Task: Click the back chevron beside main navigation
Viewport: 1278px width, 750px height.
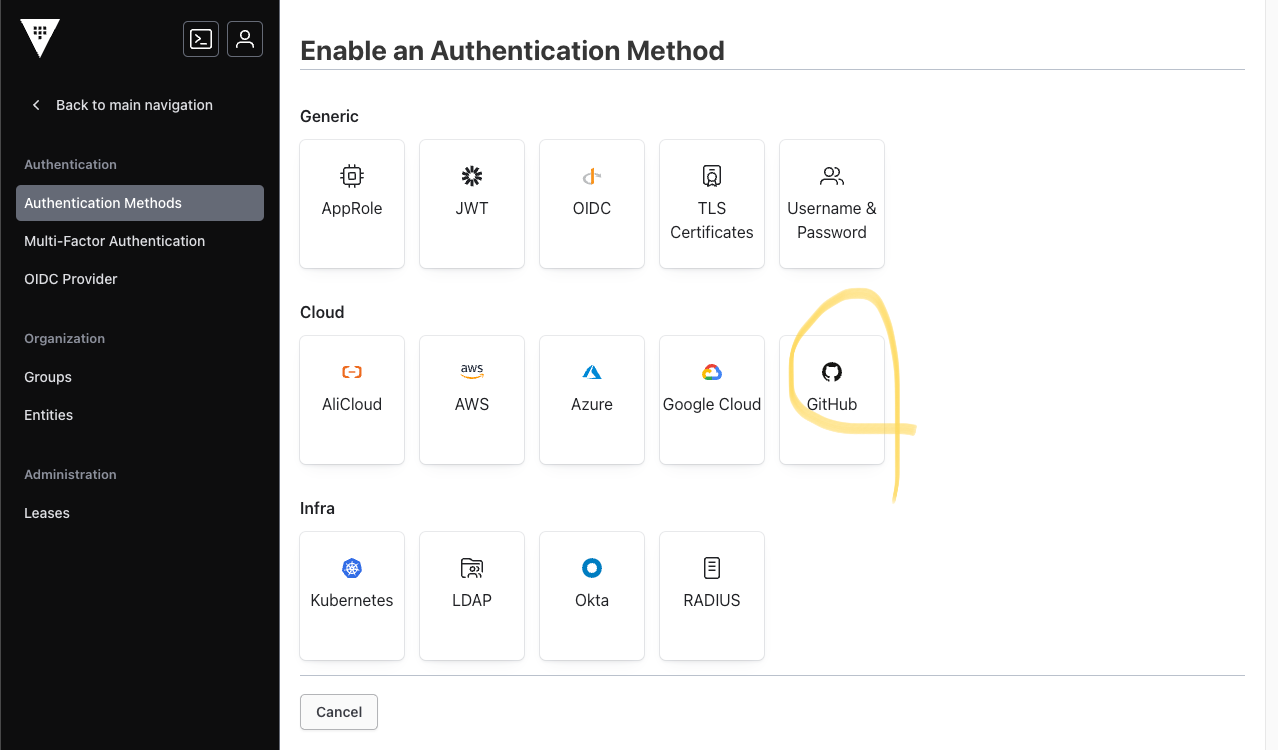Action: click(x=36, y=105)
